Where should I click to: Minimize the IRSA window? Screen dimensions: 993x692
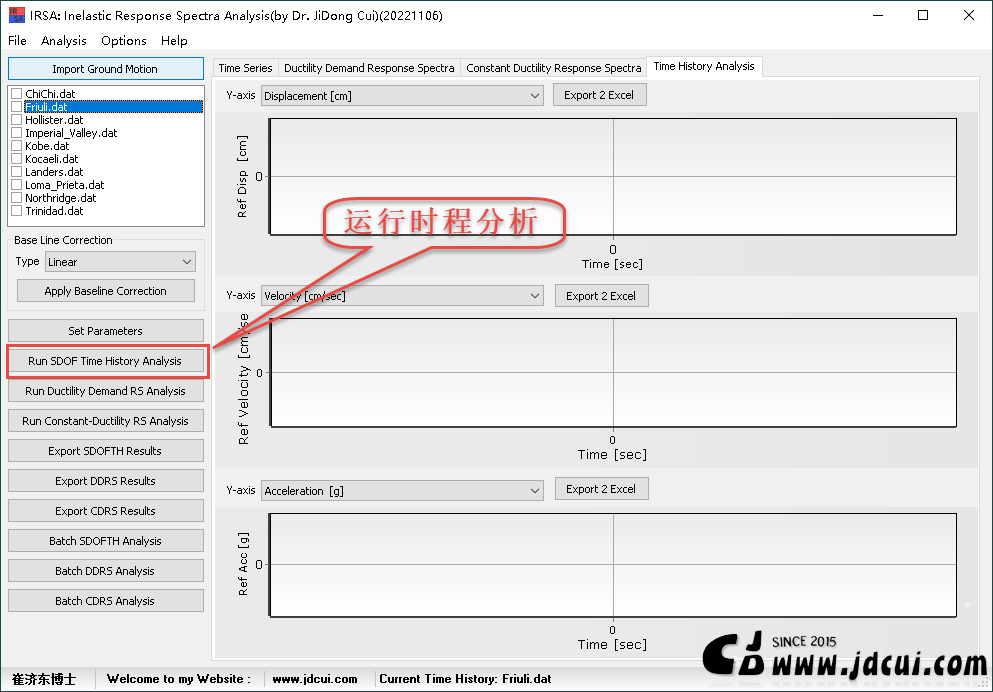(878, 15)
